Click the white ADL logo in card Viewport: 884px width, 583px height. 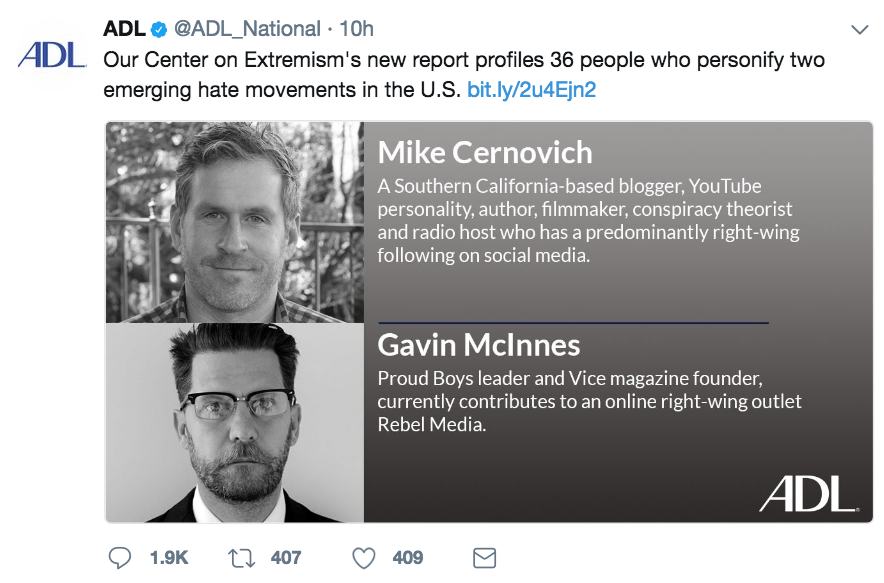click(807, 493)
